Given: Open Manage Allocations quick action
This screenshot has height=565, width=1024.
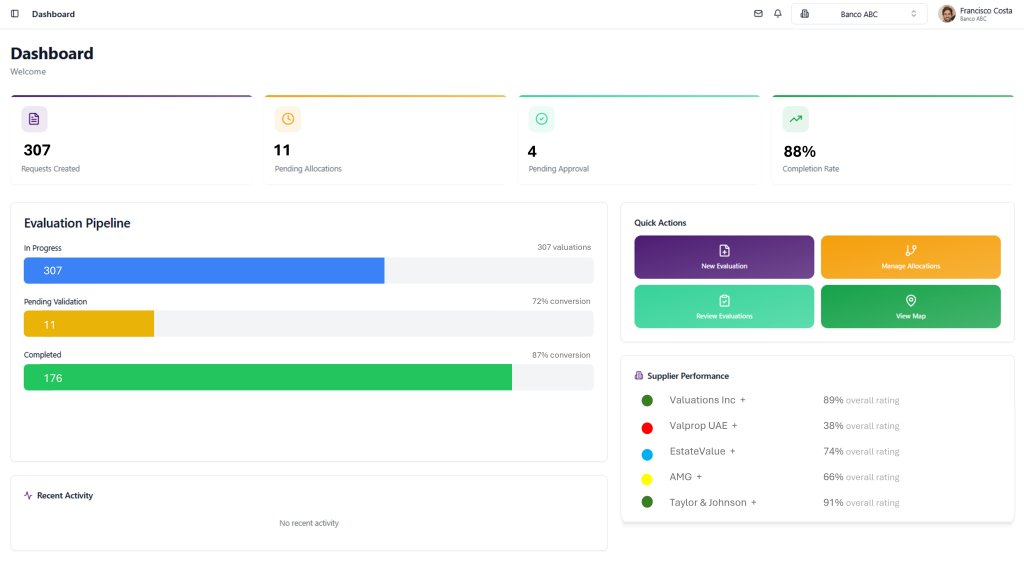Looking at the screenshot, I should pos(910,257).
